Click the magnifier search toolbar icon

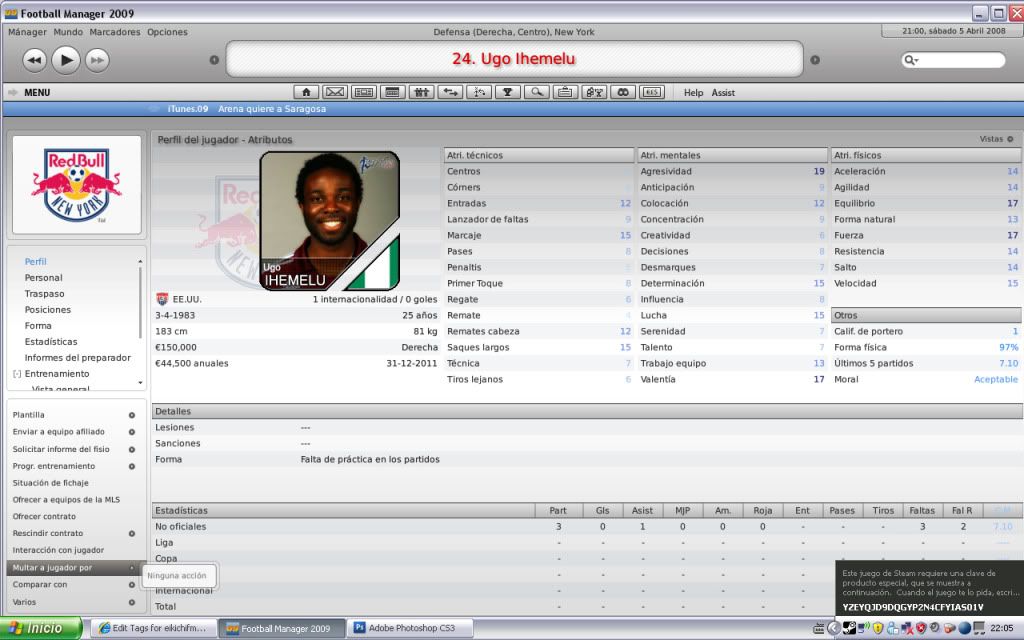(x=536, y=92)
